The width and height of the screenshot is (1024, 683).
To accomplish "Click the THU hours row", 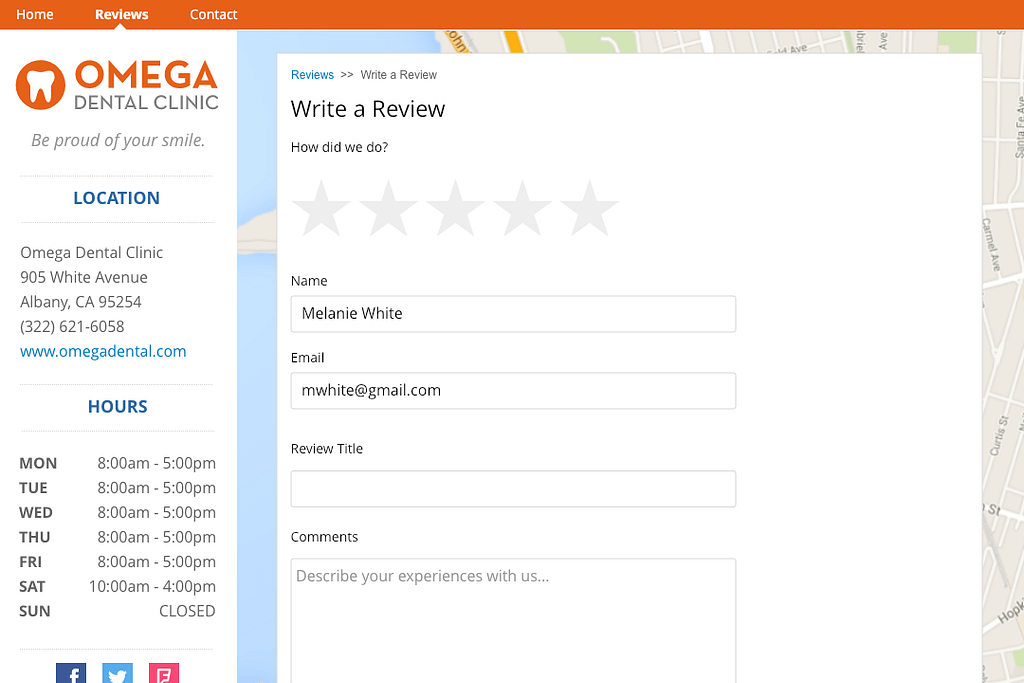I will tap(118, 537).
